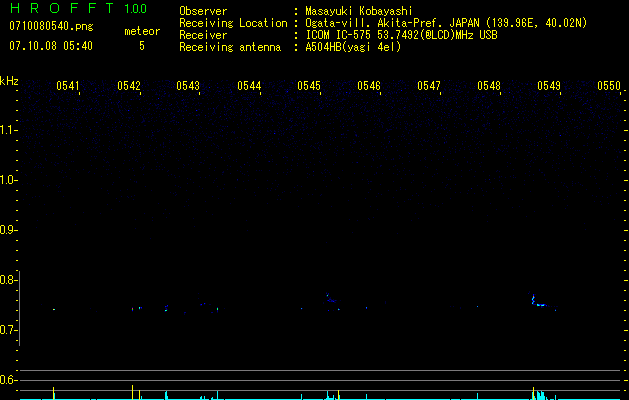Click the 0541 time marker
The width and height of the screenshot is (629, 400).
67,86
